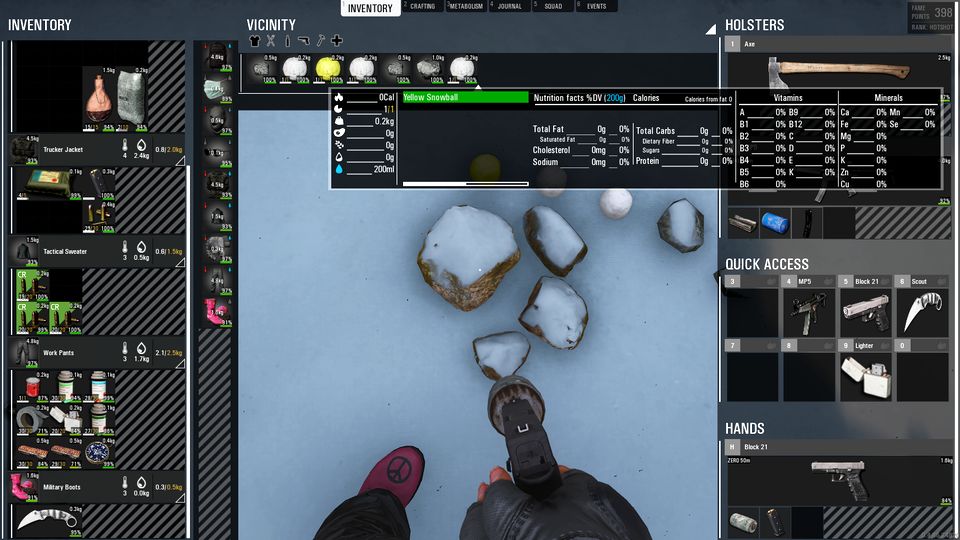
Task: Click the 'QUICK ACCESS' panel heading
Action: click(767, 264)
